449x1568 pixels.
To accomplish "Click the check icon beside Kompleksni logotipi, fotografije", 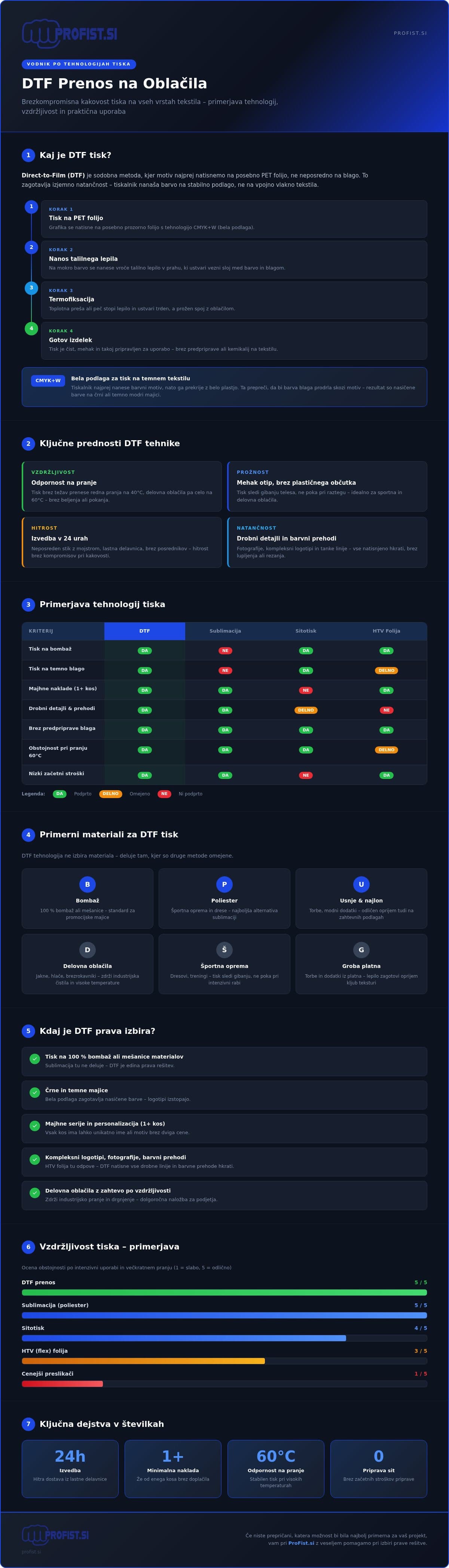I will pyautogui.click(x=35, y=1160).
